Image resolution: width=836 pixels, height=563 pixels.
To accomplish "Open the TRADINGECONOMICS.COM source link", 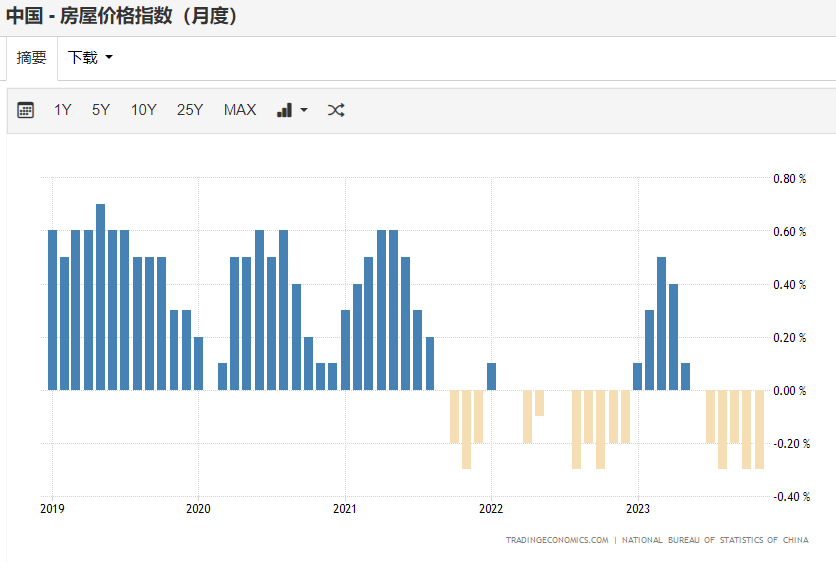I will [x=557, y=540].
